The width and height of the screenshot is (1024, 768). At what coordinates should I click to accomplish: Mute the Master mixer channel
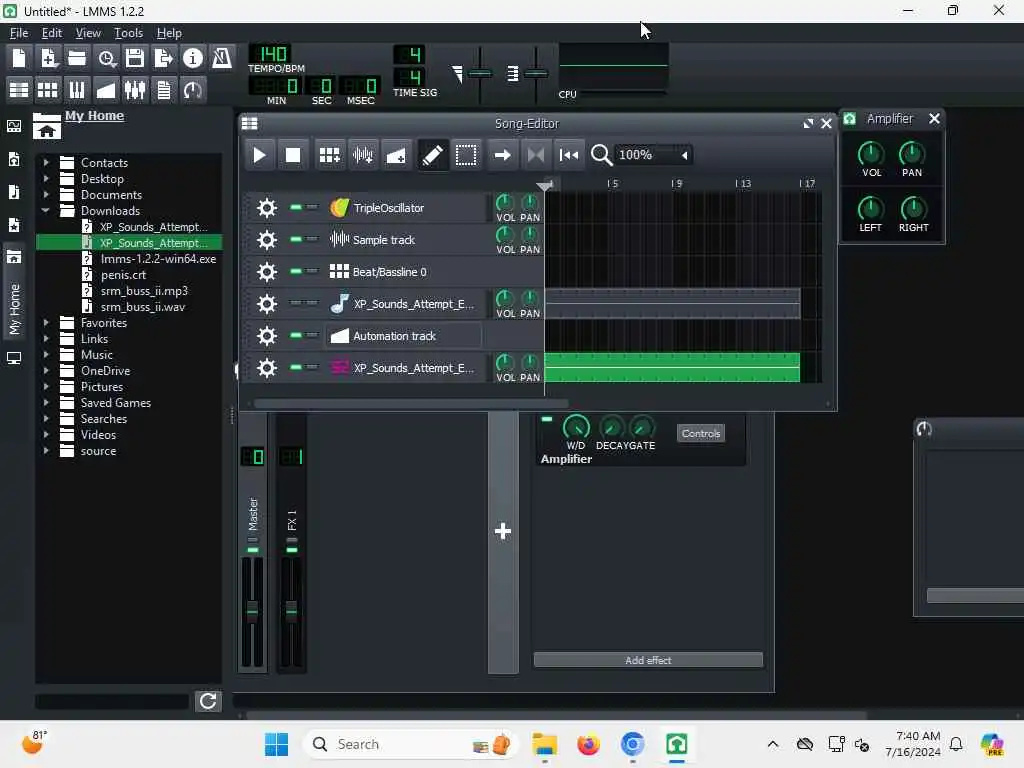coord(253,550)
